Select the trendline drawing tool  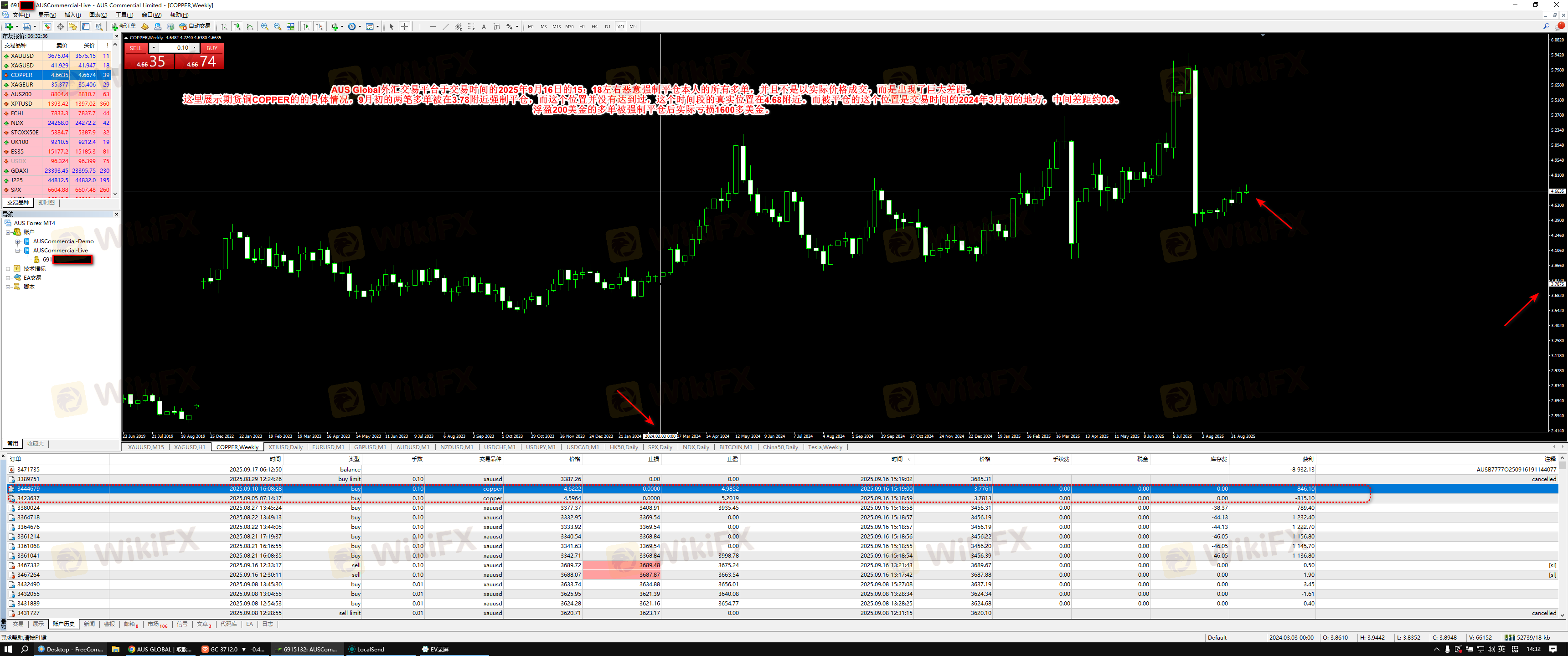point(446,26)
